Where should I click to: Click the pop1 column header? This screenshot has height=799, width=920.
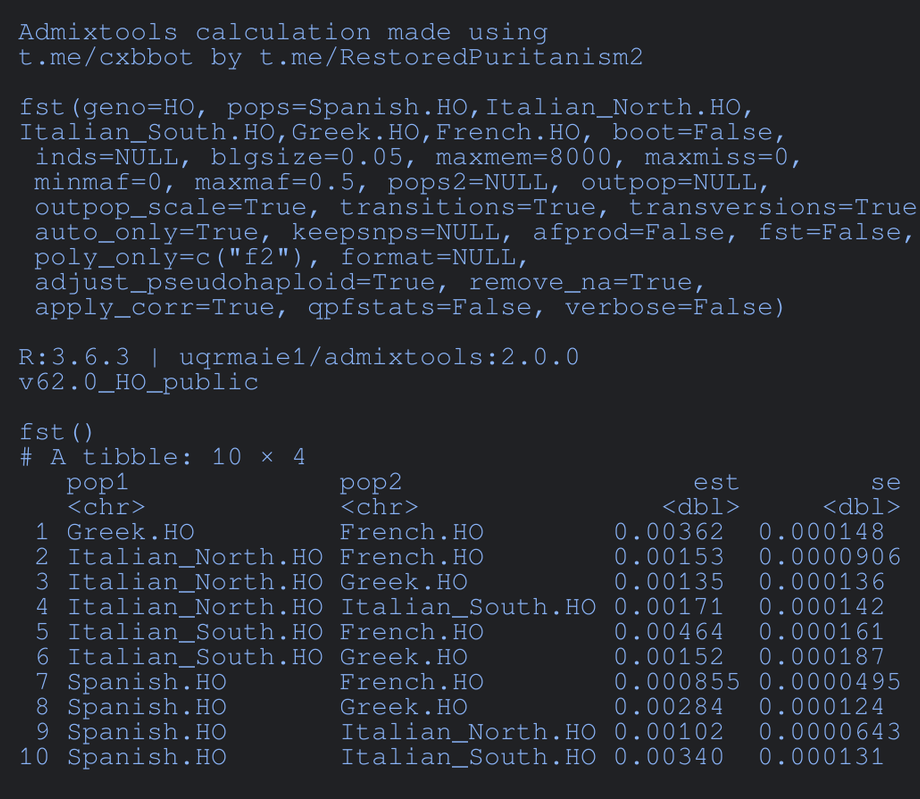tap(98, 483)
